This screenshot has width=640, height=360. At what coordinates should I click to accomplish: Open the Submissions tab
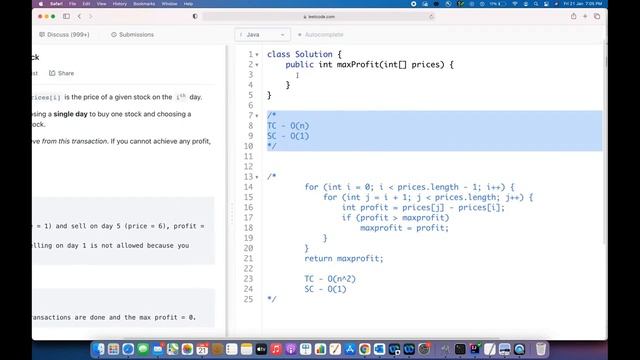point(133,35)
